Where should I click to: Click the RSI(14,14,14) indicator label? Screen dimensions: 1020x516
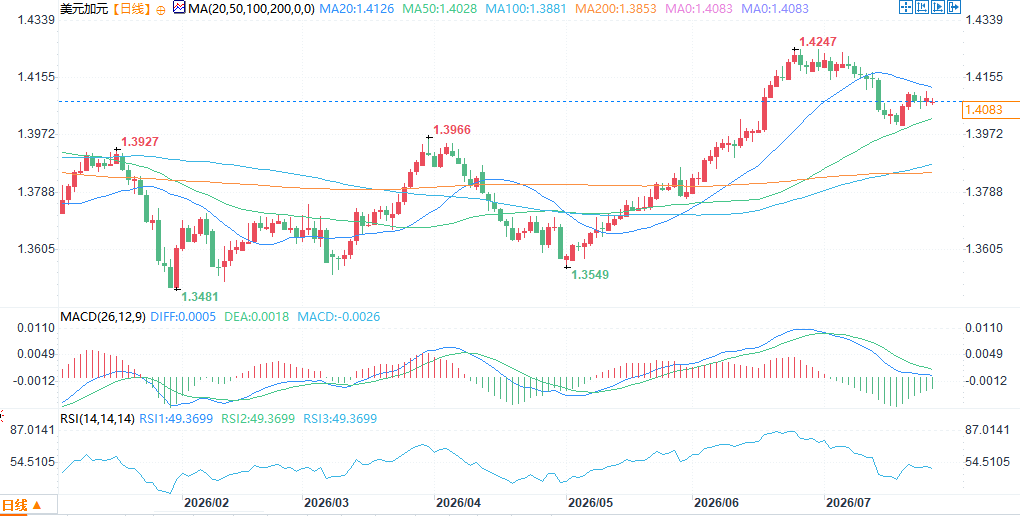click(x=97, y=419)
